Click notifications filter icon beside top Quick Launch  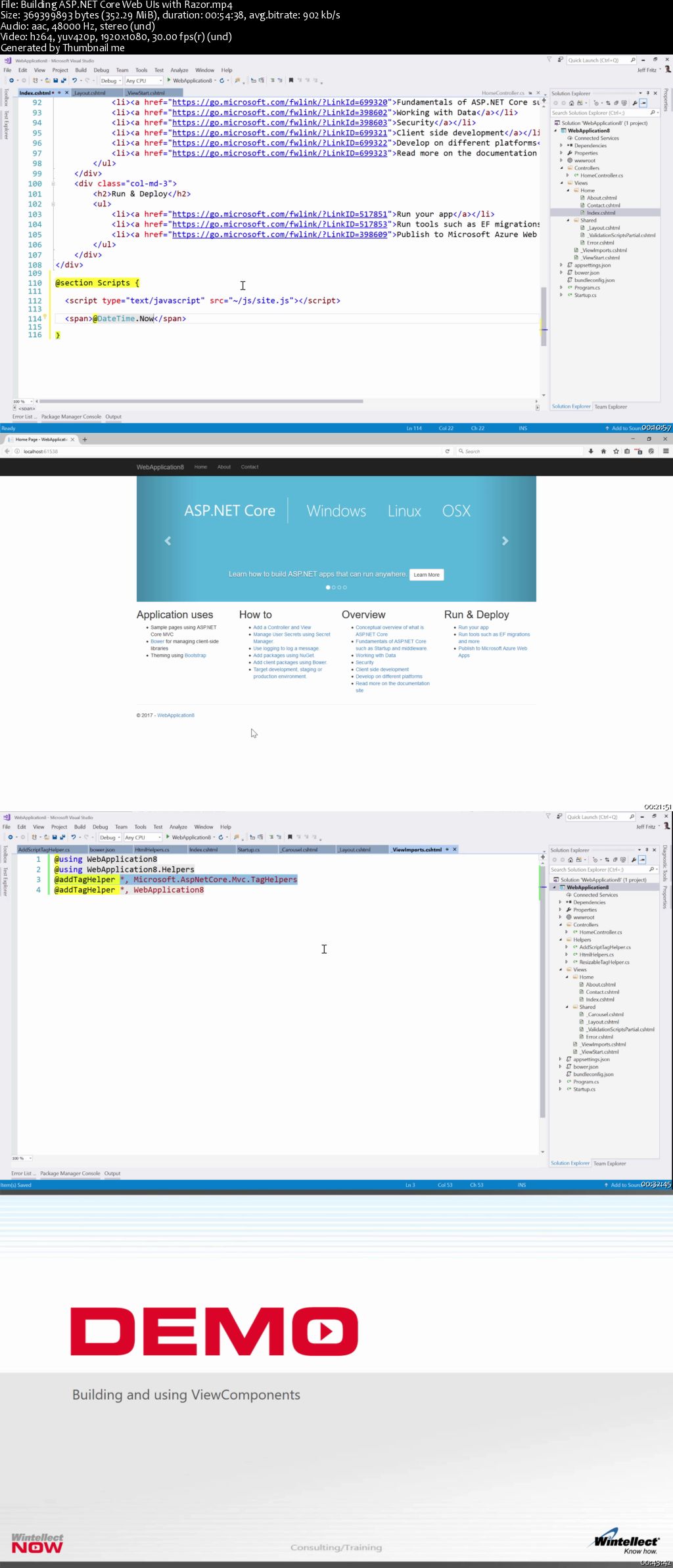(549, 60)
